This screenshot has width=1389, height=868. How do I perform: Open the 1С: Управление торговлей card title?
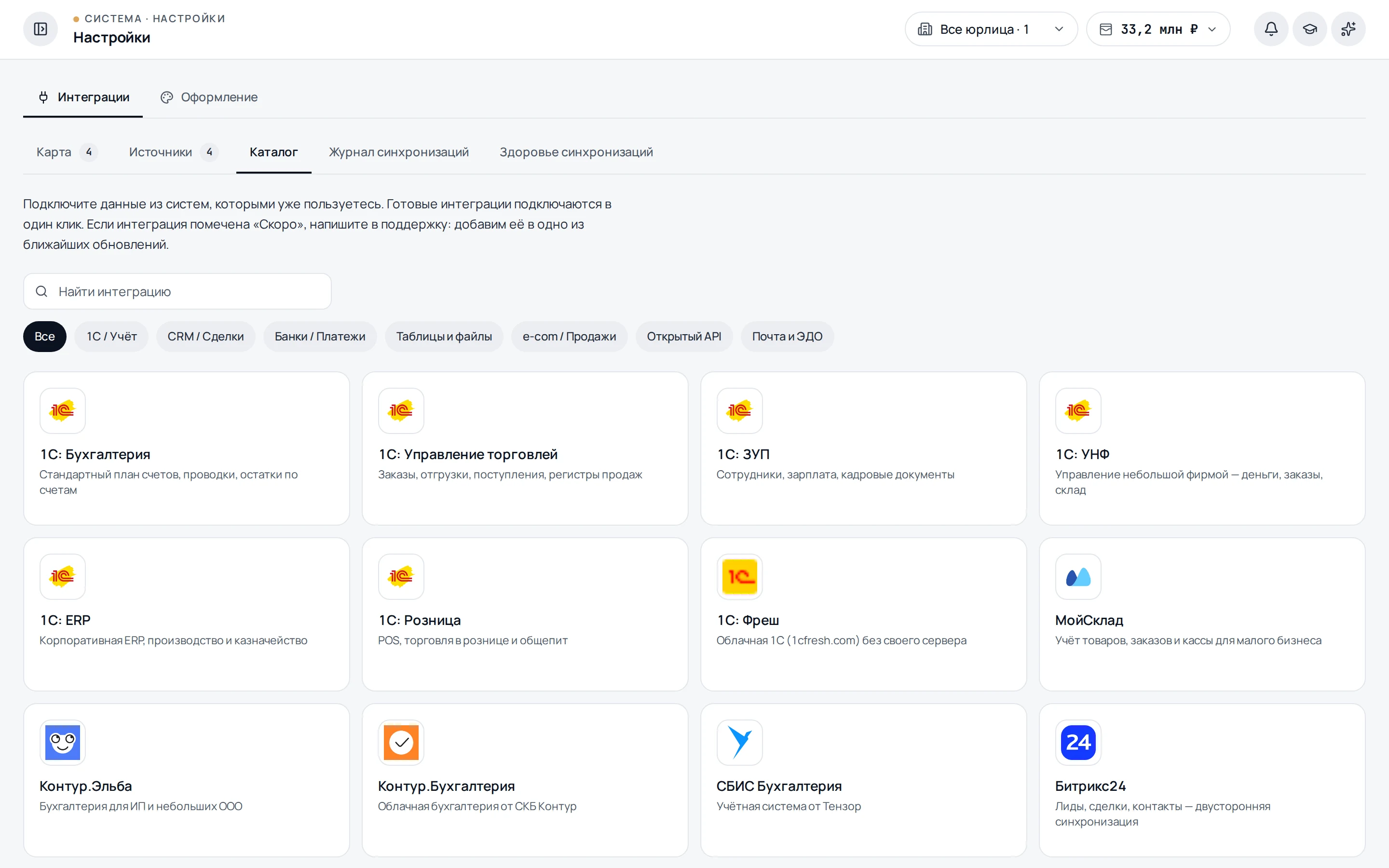coord(468,455)
